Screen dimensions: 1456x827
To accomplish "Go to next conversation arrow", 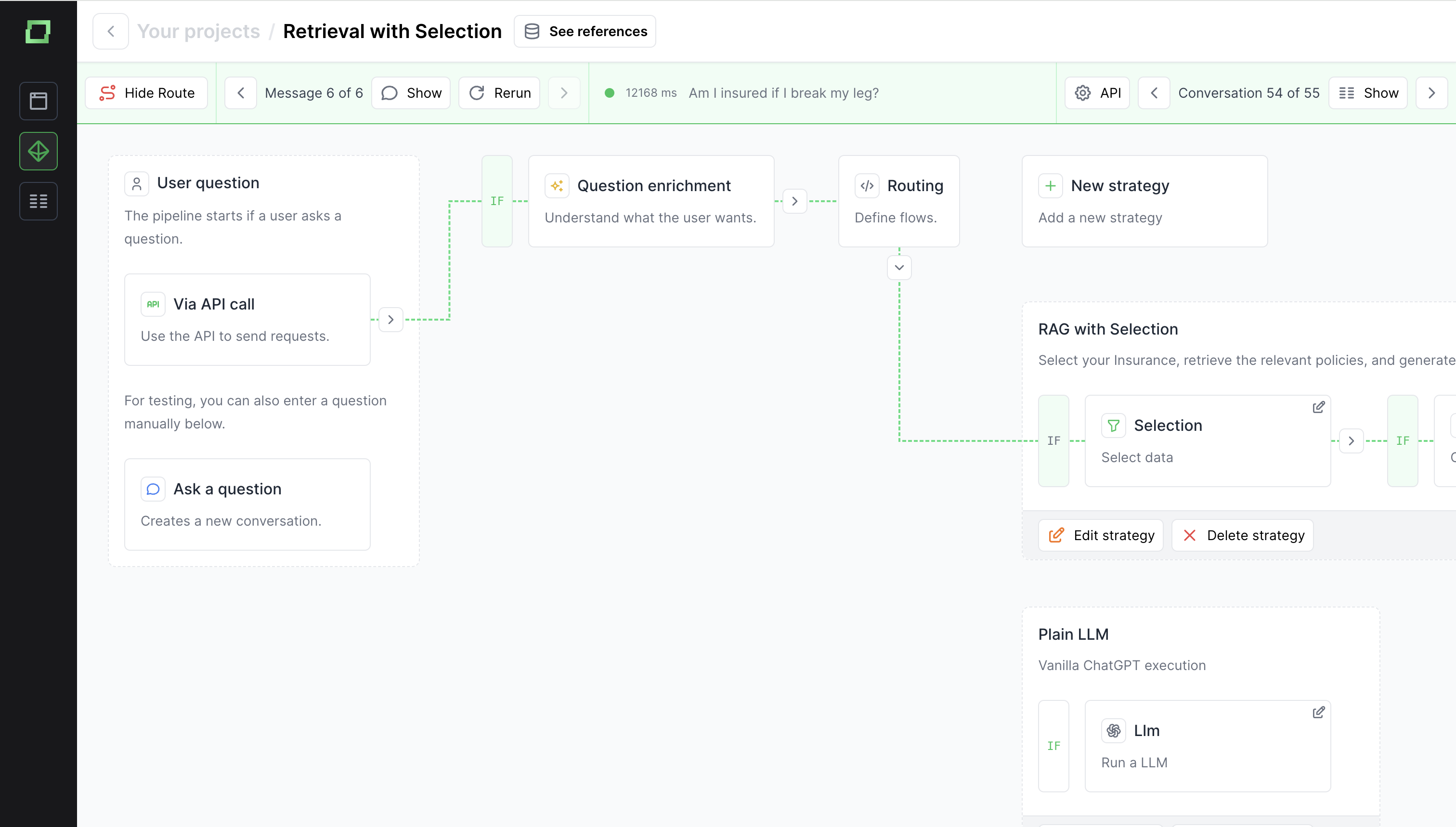I will coord(1431,92).
